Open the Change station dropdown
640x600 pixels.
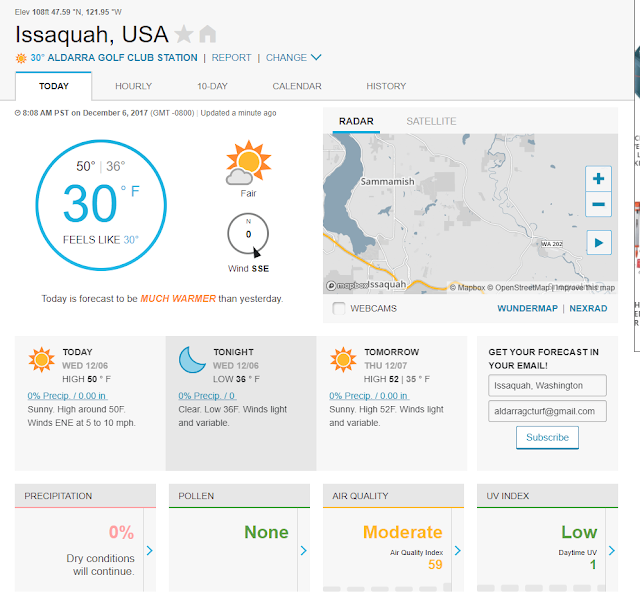pyautogui.click(x=294, y=58)
